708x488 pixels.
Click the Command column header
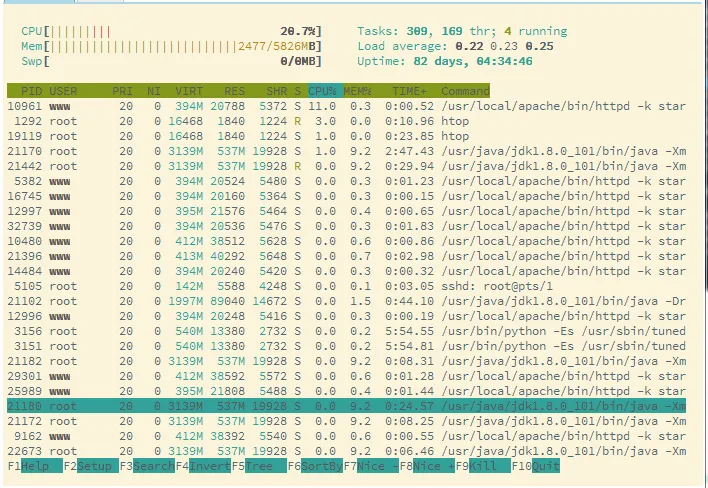click(466, 91)
